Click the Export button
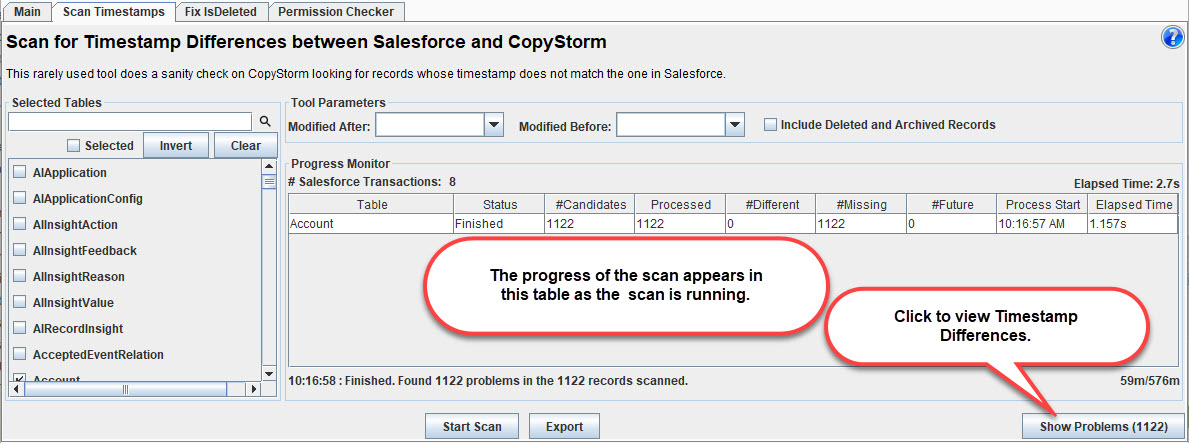Viewport: 1189px width, 443px height. tap(564, 426)
